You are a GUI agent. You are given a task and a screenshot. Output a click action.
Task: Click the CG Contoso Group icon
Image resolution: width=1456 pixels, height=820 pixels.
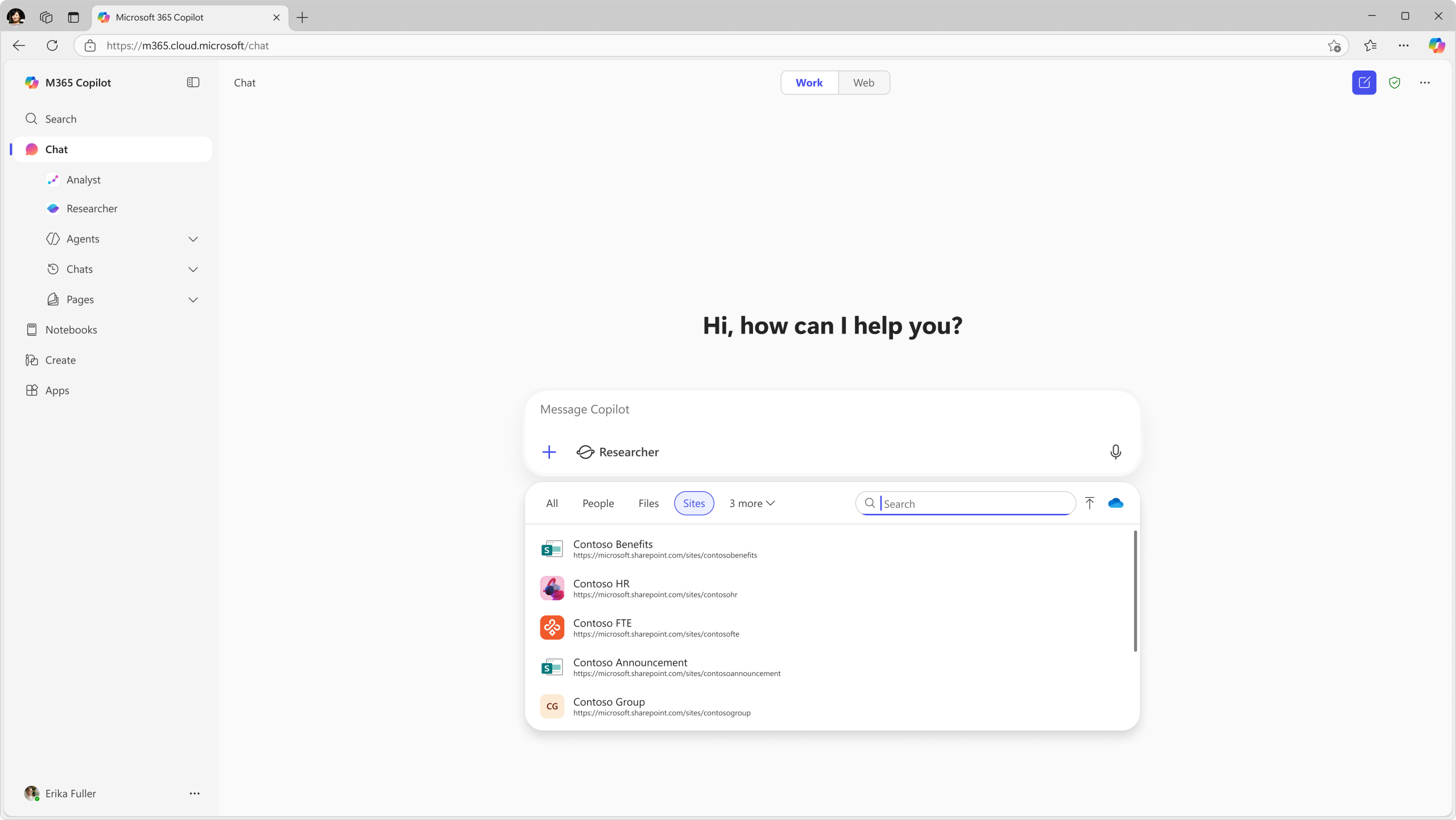click(552, 706)
